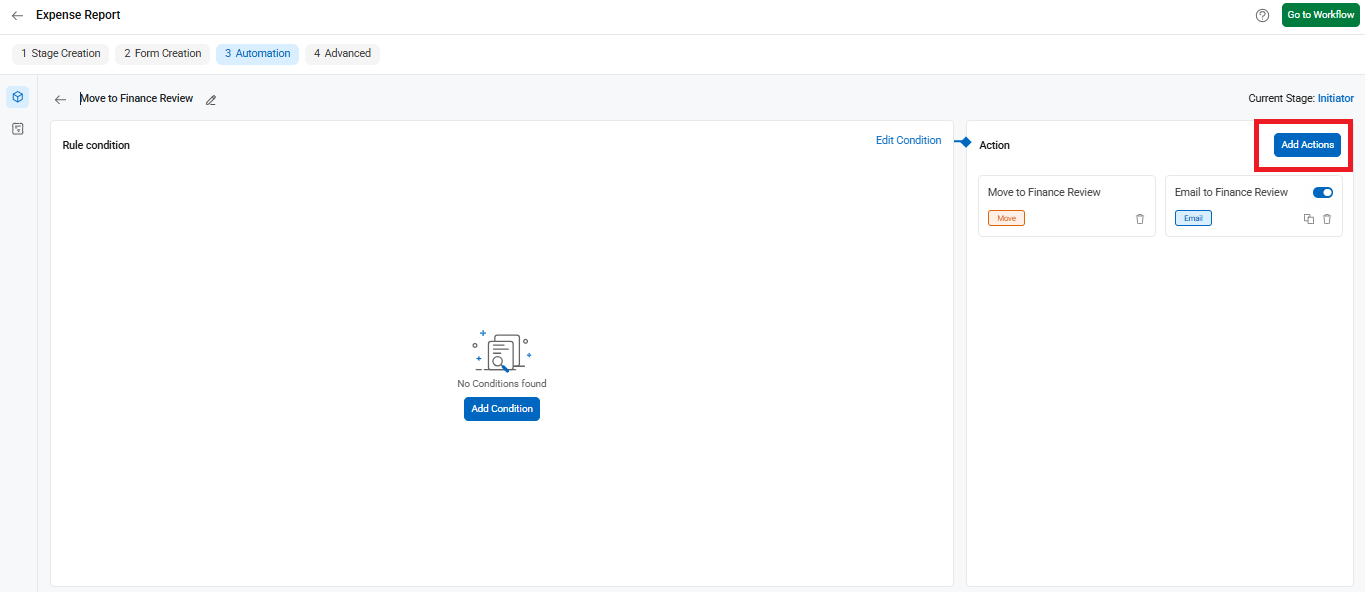Image resolution: width=1365 pixels, height=592 pixels.
Task: Select the cube automation icon in sidebar
Action: (x=17, y=97)
